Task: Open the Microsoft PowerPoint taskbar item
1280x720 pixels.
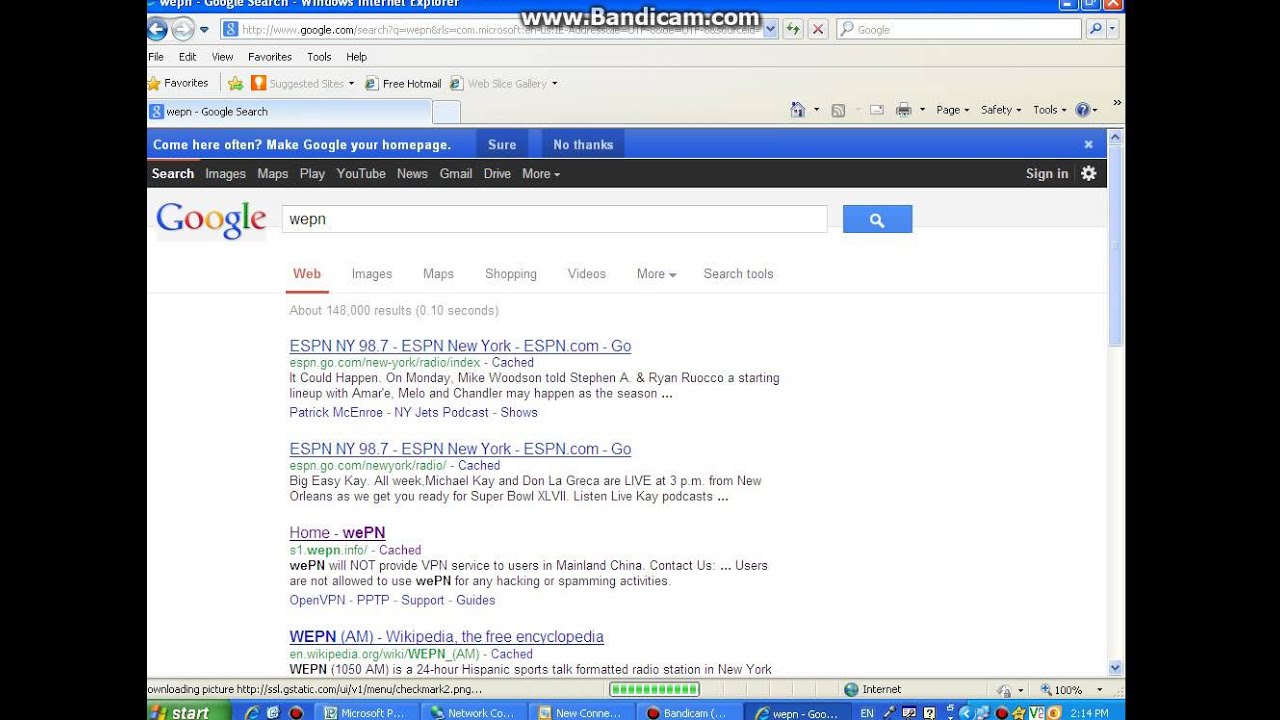Action: coord(365,713)
